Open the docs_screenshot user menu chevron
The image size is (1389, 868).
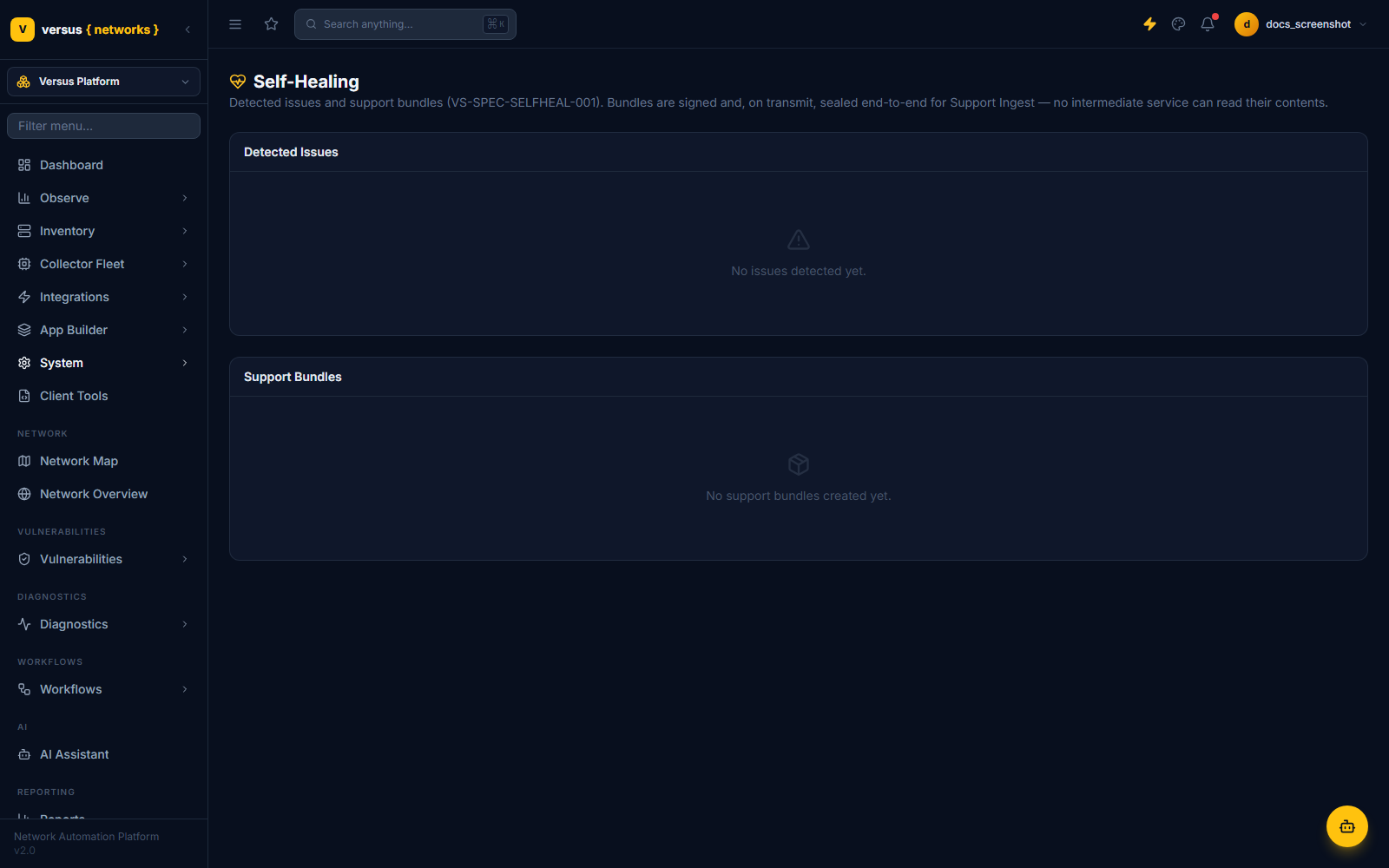pos(1363,24)
